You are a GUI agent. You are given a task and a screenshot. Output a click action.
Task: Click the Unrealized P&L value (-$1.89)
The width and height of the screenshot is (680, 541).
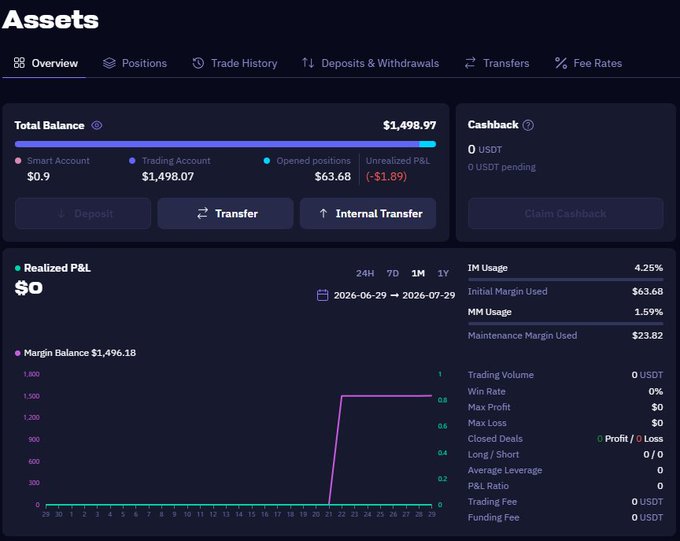tap(386, 177)
